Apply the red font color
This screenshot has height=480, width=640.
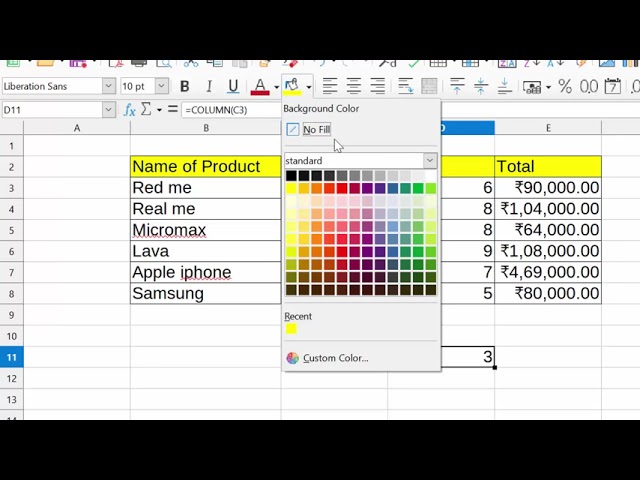click(260, 87)
